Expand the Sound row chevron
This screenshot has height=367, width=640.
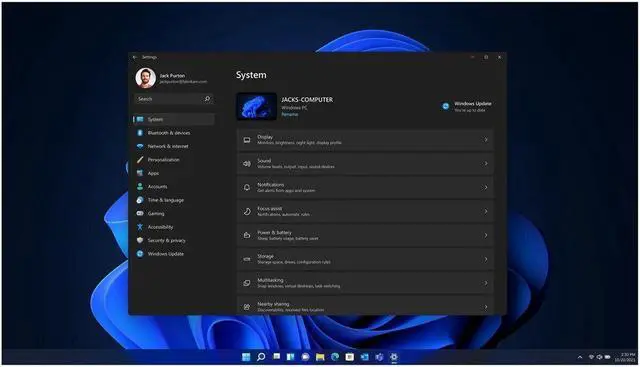point(486,164)
